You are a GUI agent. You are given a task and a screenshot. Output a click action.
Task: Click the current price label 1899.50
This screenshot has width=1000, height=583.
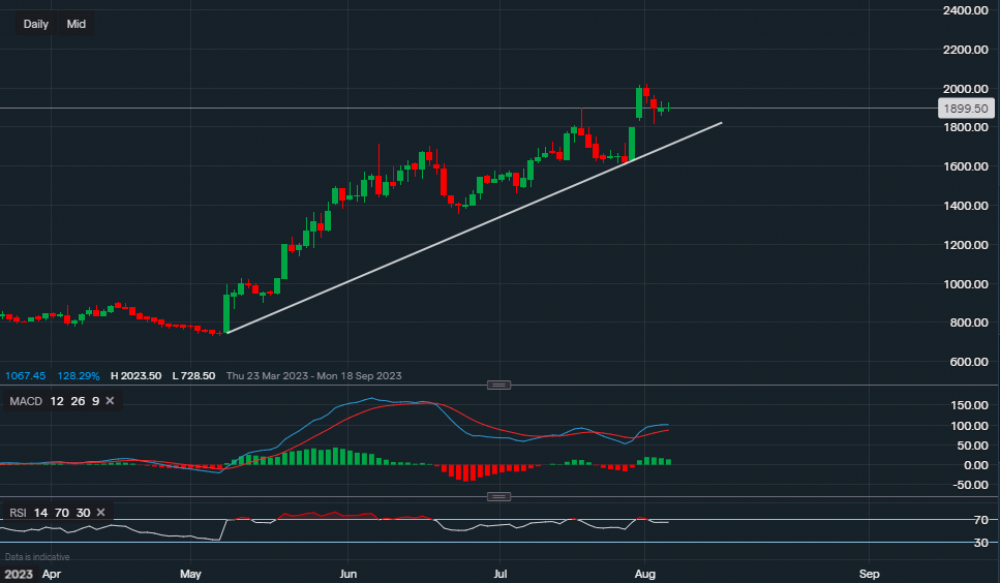(964, 108)
